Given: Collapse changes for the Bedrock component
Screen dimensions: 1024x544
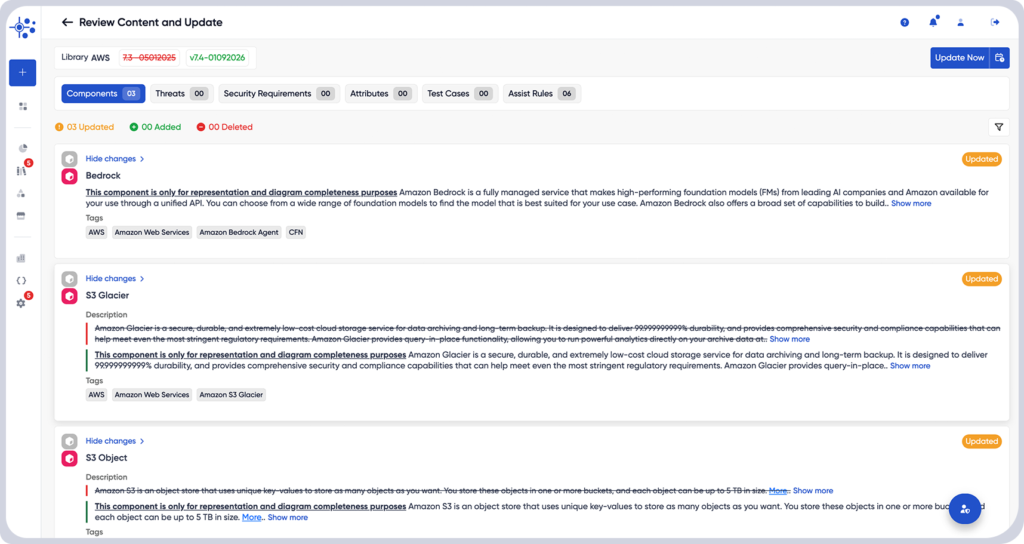Looking at the screenshot, I should 115,159.
